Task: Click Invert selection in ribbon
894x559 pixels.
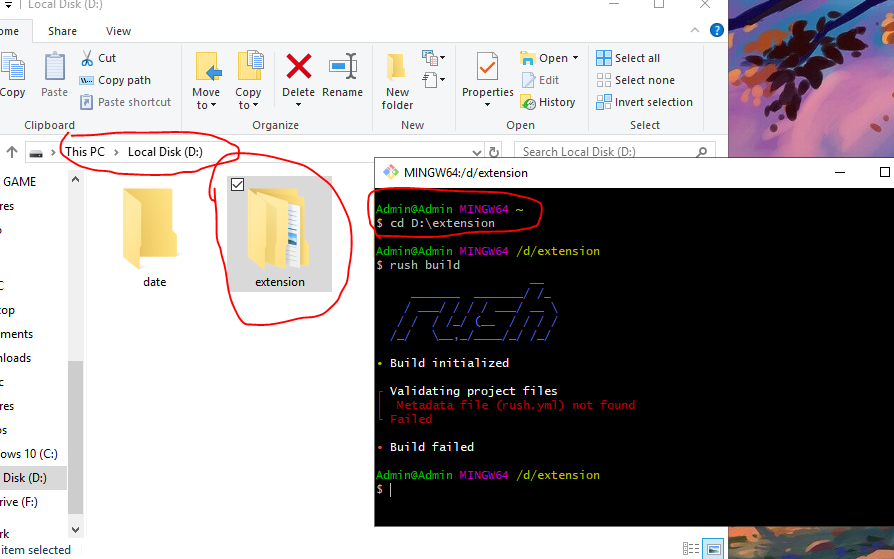Action: click(645, 102)
